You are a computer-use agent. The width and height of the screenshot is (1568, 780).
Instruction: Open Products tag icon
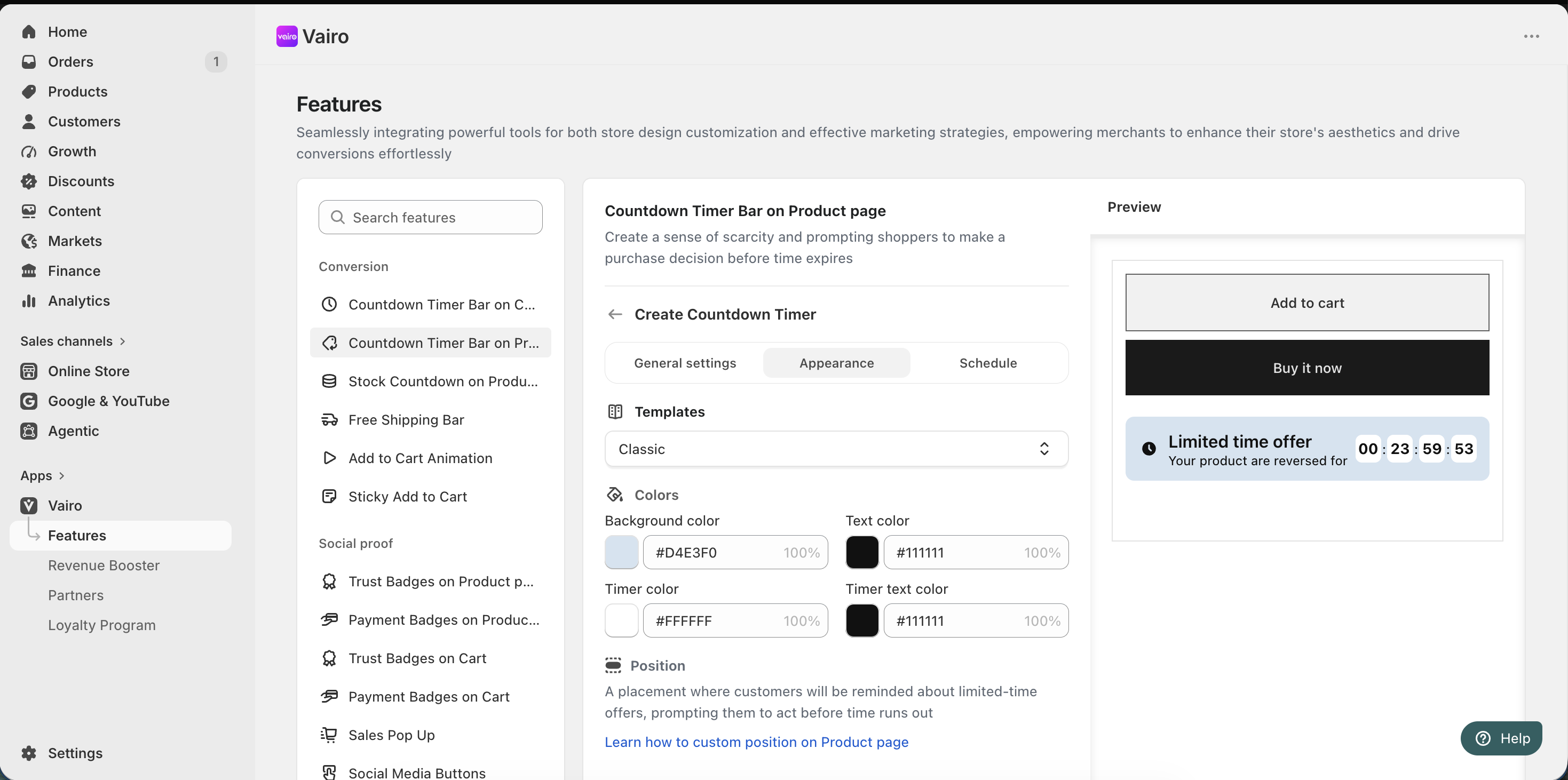29,91
